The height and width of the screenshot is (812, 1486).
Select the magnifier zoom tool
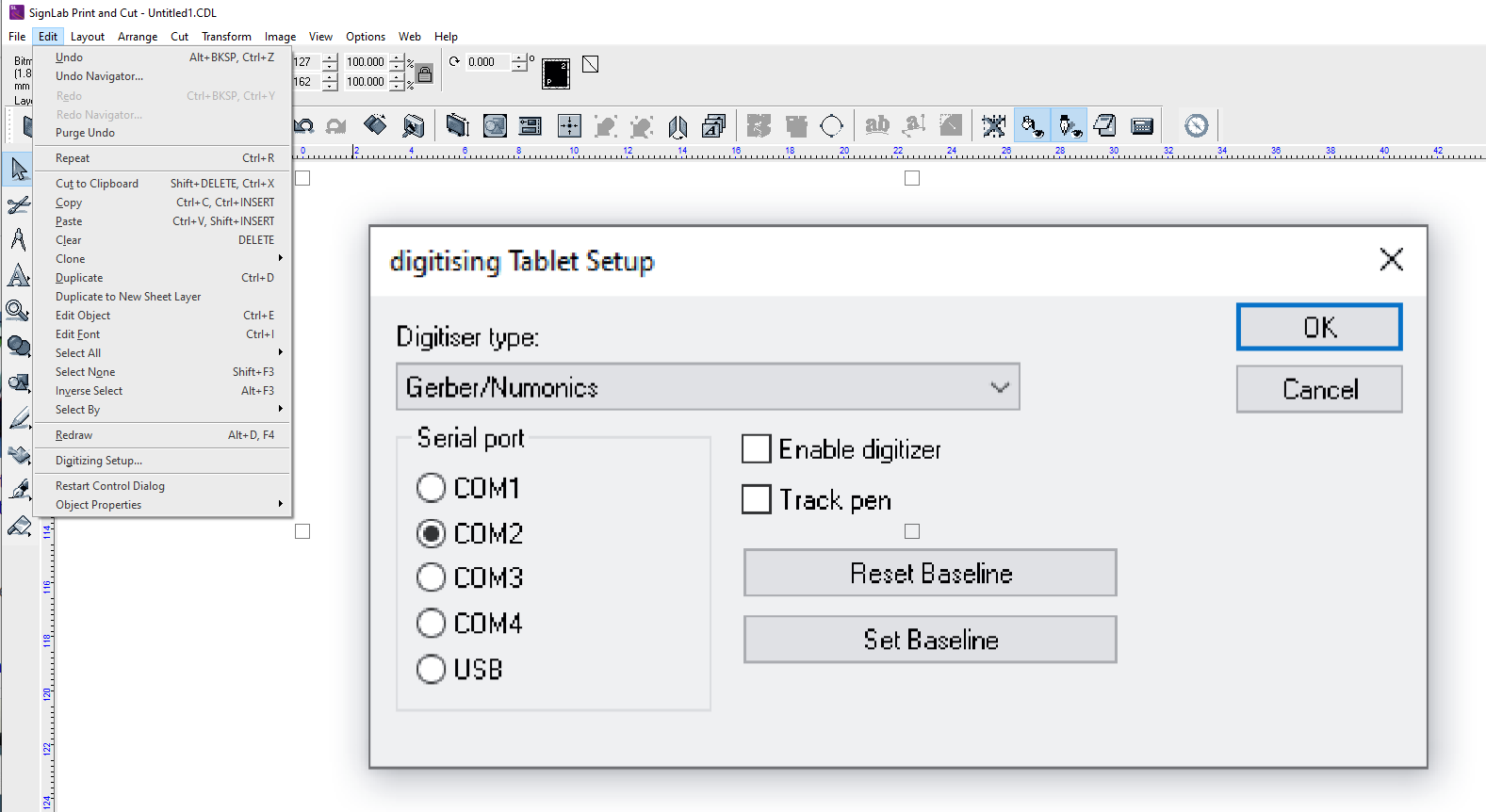pyautogui.click(x=19, y=310)
